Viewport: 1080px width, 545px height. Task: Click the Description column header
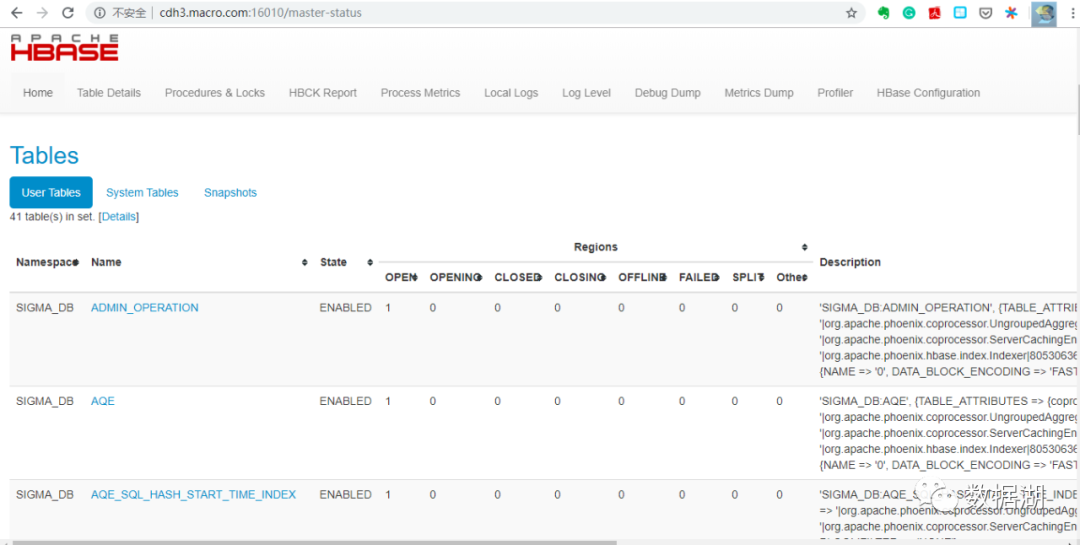tap(850, 263)
